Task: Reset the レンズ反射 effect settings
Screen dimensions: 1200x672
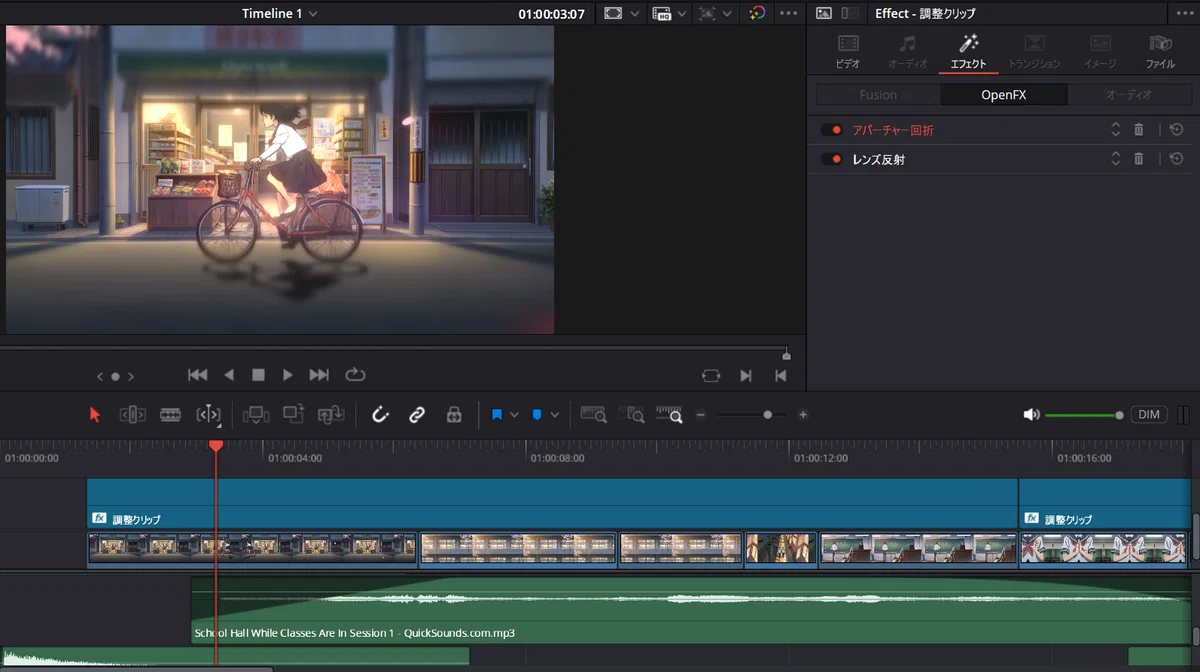Action: pyautogui.click(x=1176, y=159)
